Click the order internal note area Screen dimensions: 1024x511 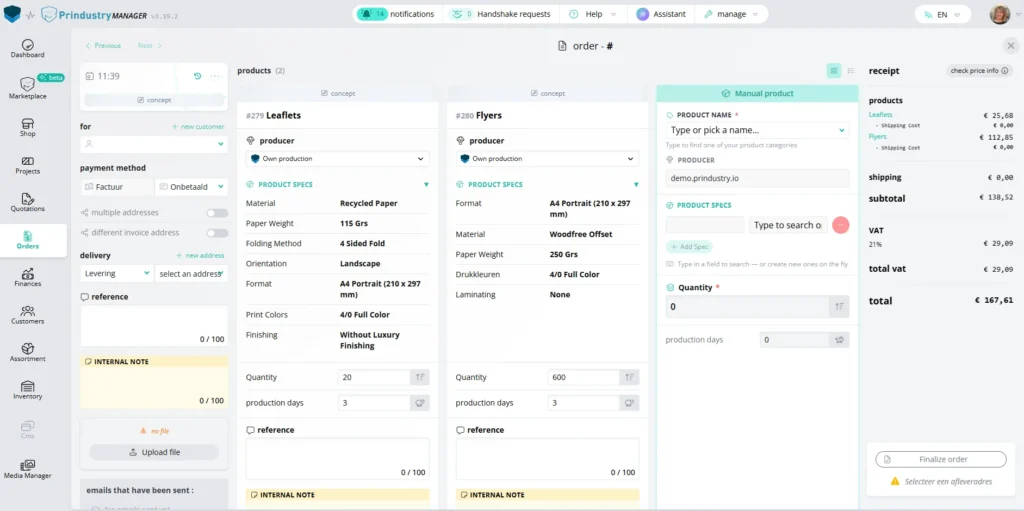(154, 387)
